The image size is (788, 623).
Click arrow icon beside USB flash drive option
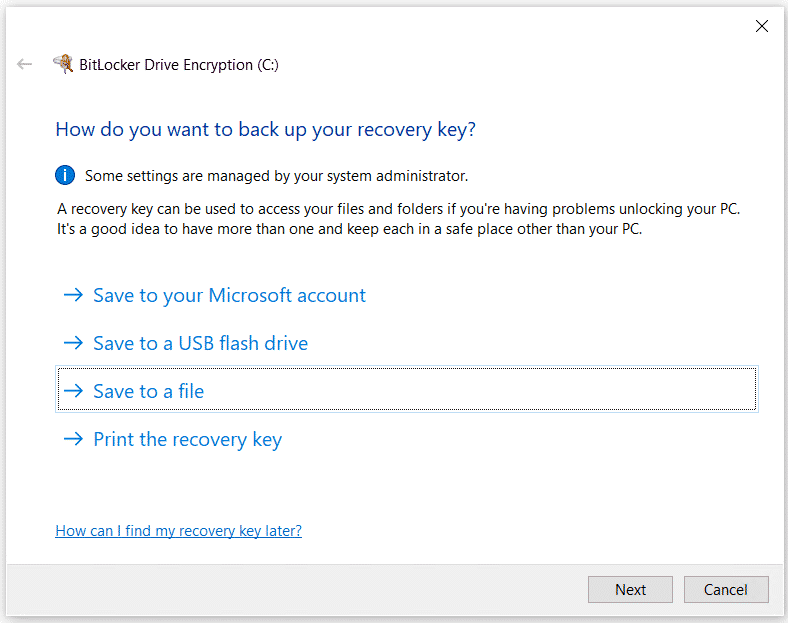click(73, 343)
